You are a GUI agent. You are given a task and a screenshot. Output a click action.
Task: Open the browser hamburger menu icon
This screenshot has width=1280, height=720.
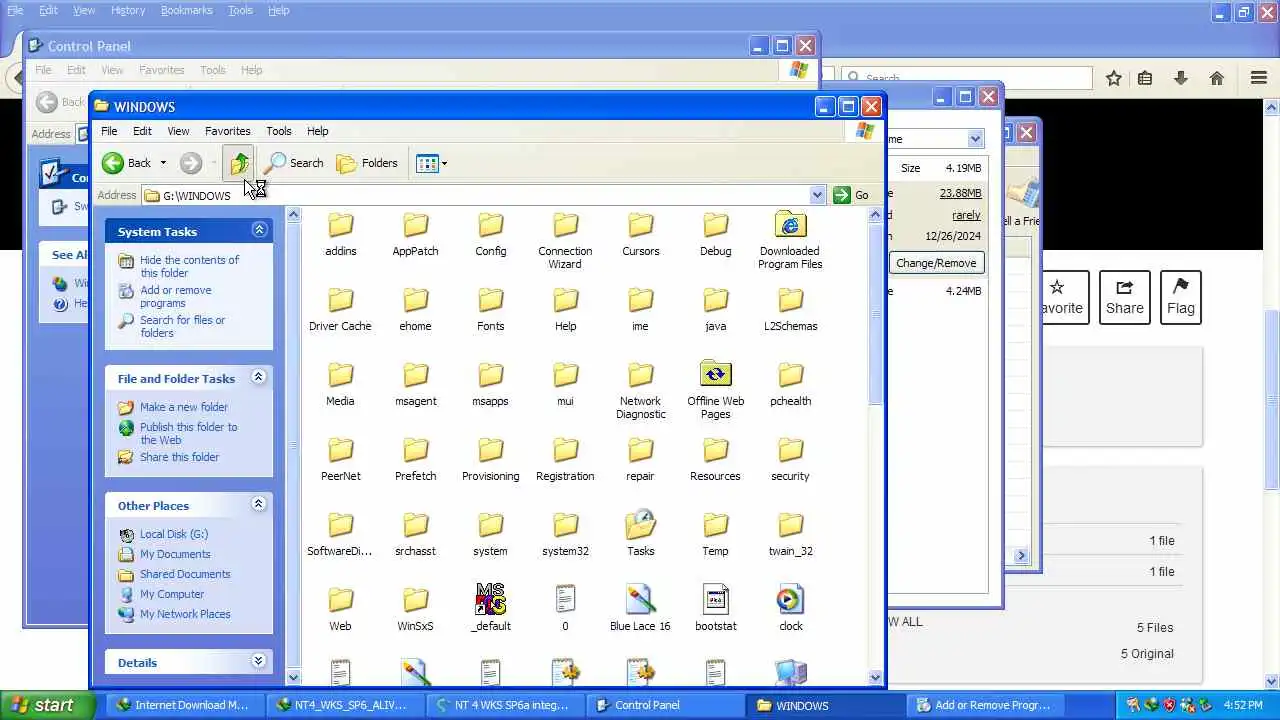pos(1259,78)
